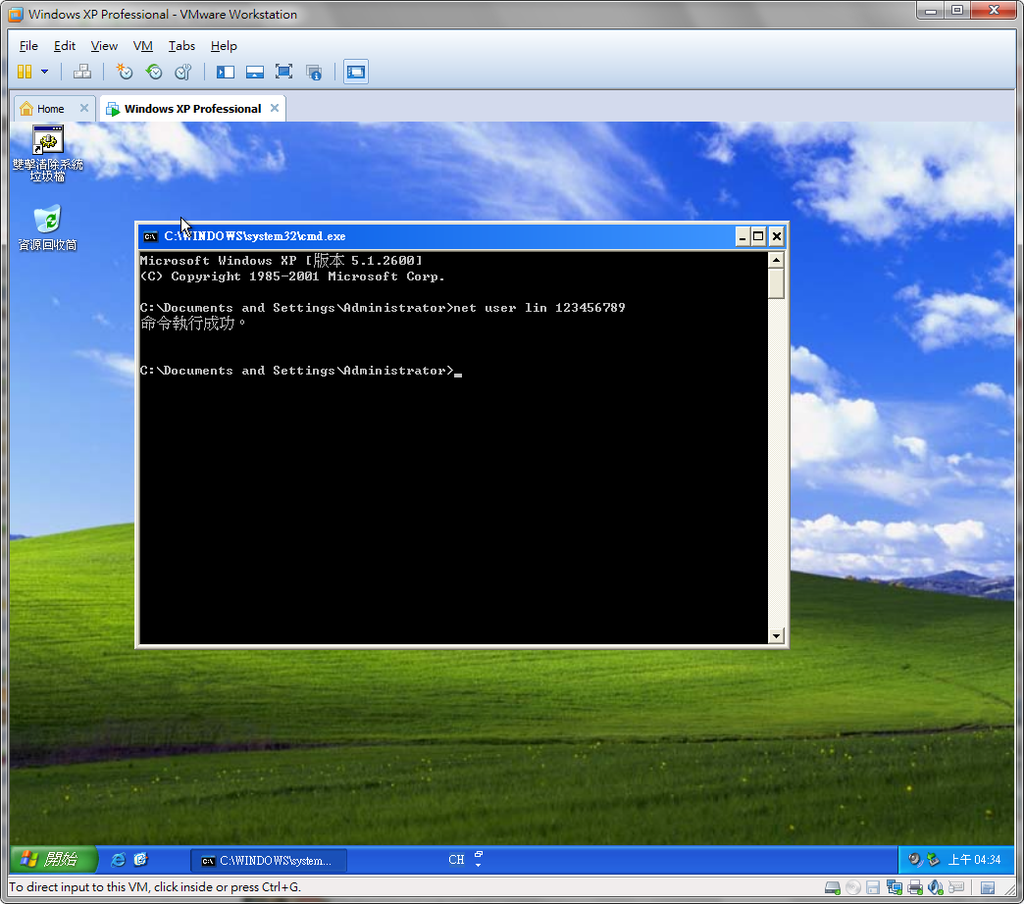Open the VM menu
Image resolution: width=1024 pixels, height=904 pixels.
coord(142,46)
